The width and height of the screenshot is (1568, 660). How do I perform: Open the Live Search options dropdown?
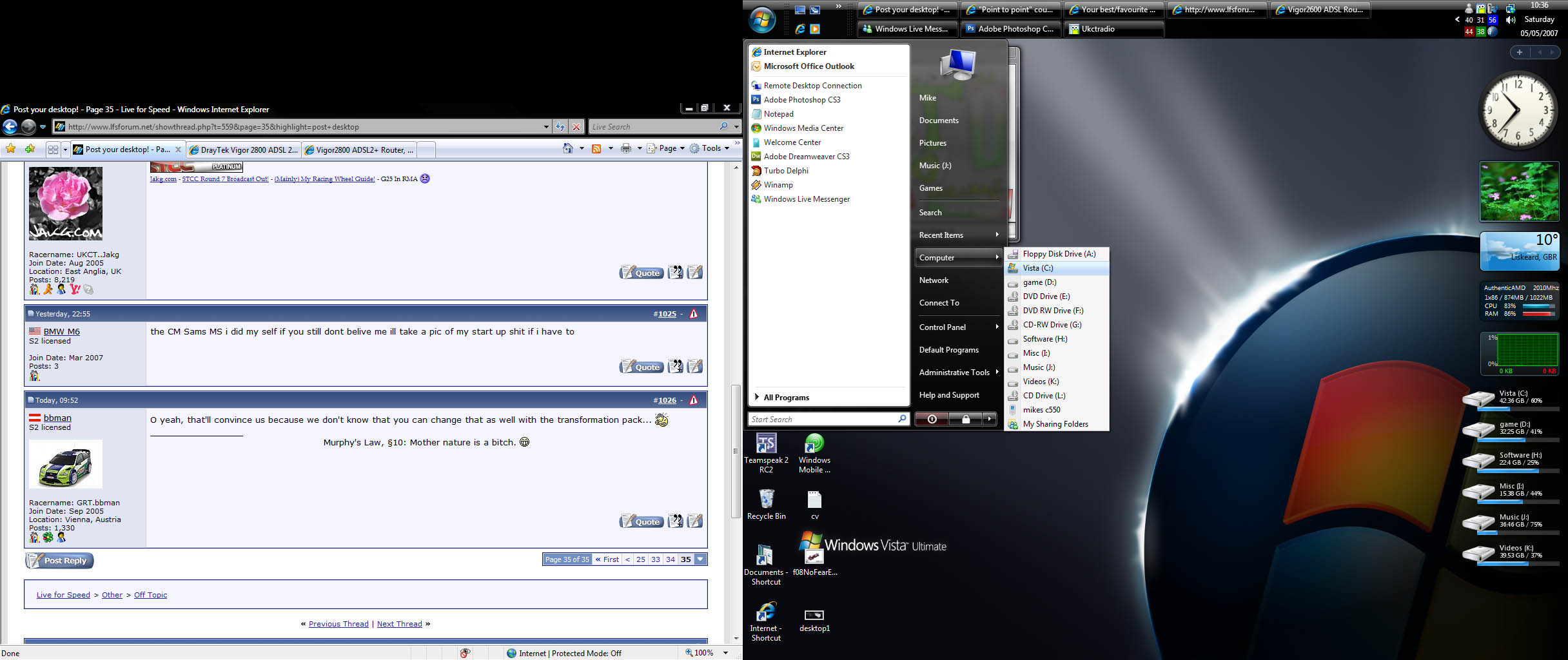click(x=736, y=127)
